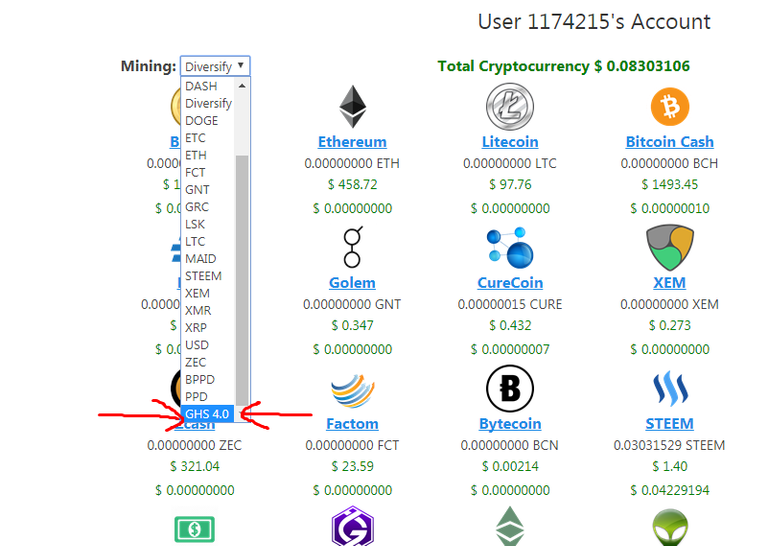Choose MAID from the mining list
Screen dimensions: 768x546
point(208,259)
